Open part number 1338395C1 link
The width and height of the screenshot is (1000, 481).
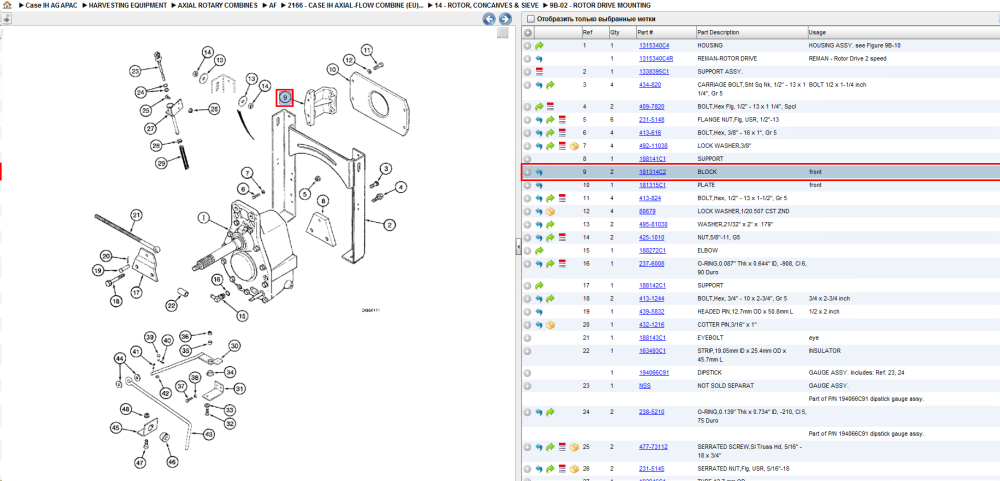point(654,71)
